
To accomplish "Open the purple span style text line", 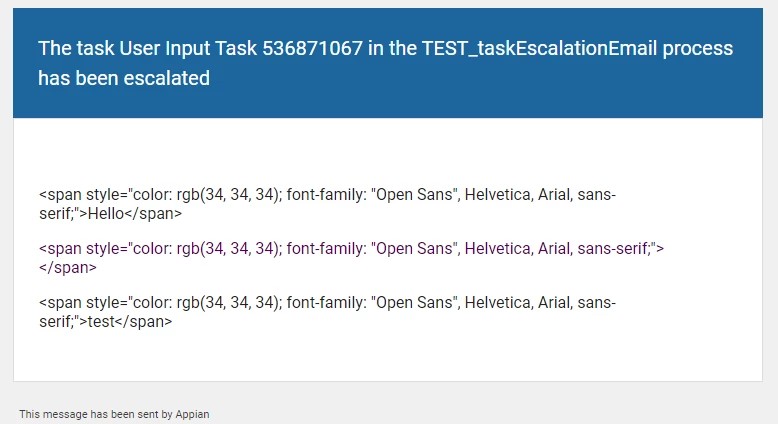I will pyautogui.click(x=351, y=248).
